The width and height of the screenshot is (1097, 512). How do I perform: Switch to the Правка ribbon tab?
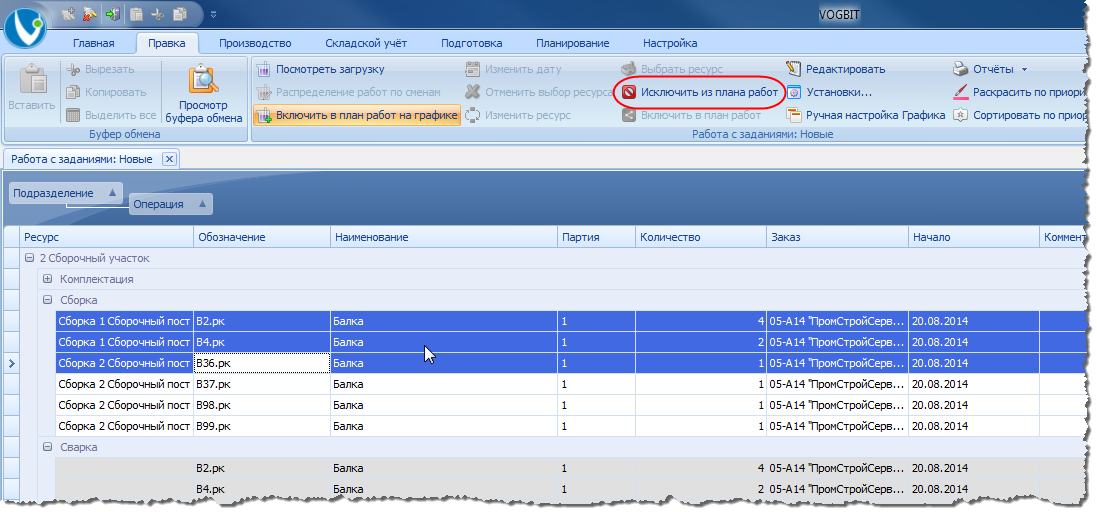pyautogui.click(x=167, y=43)
